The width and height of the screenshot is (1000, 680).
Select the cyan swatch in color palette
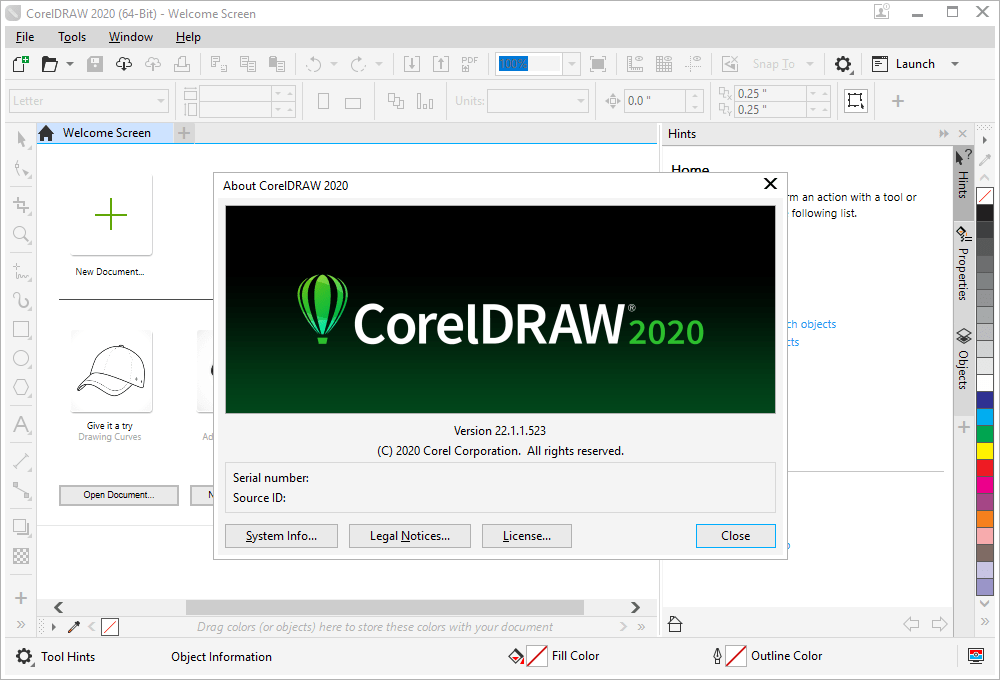985,416
